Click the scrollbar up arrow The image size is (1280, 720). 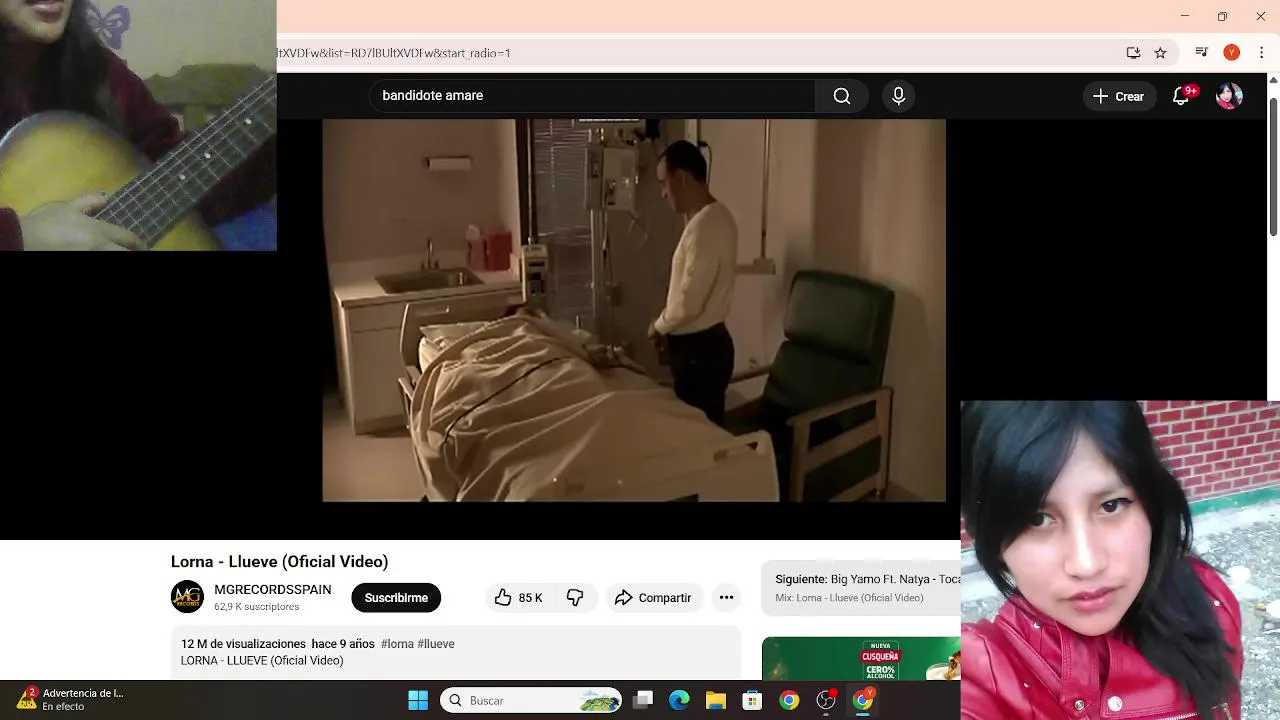(x=1273, y=82)
